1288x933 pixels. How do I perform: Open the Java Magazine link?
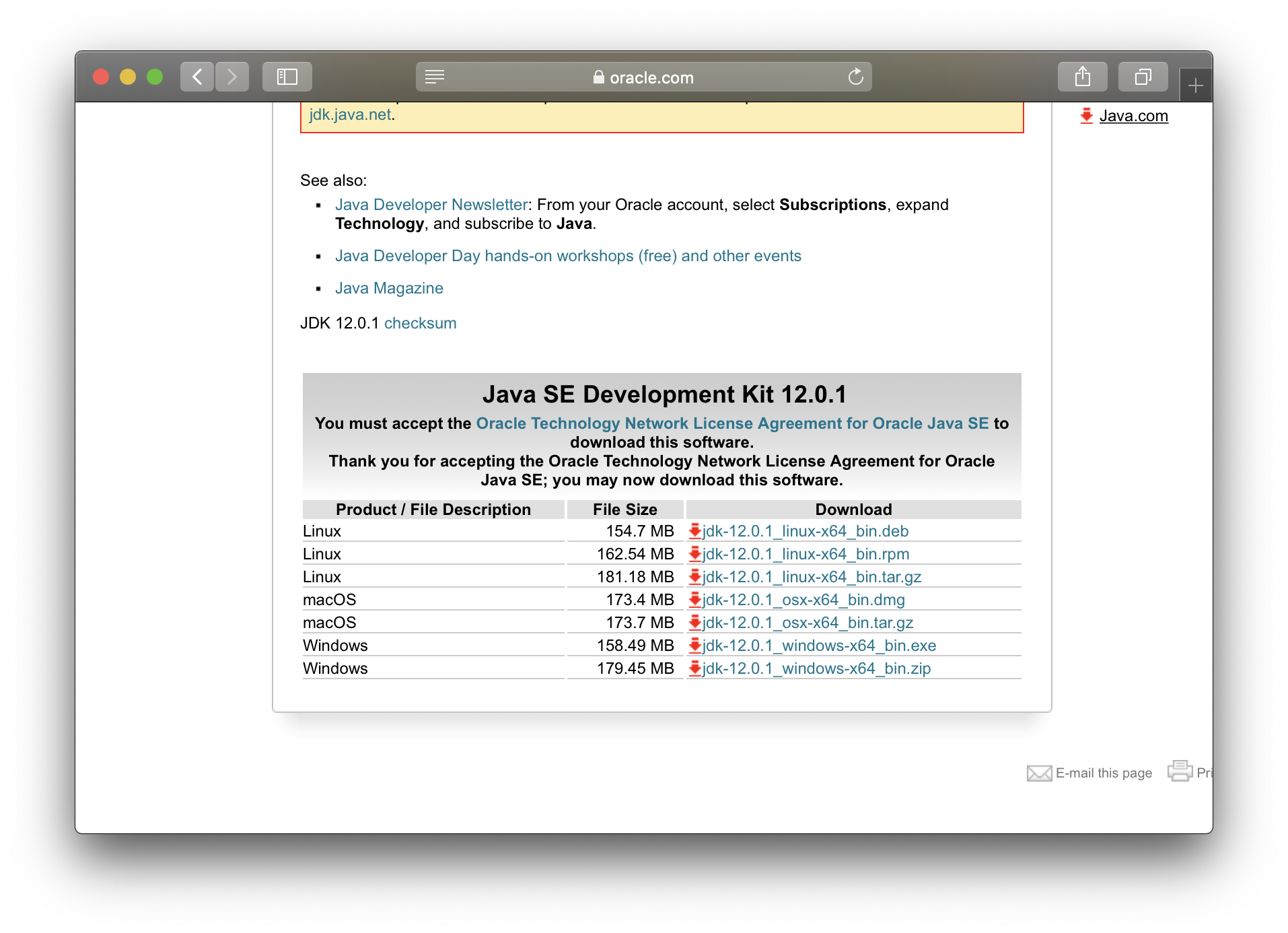pos(389,288)
